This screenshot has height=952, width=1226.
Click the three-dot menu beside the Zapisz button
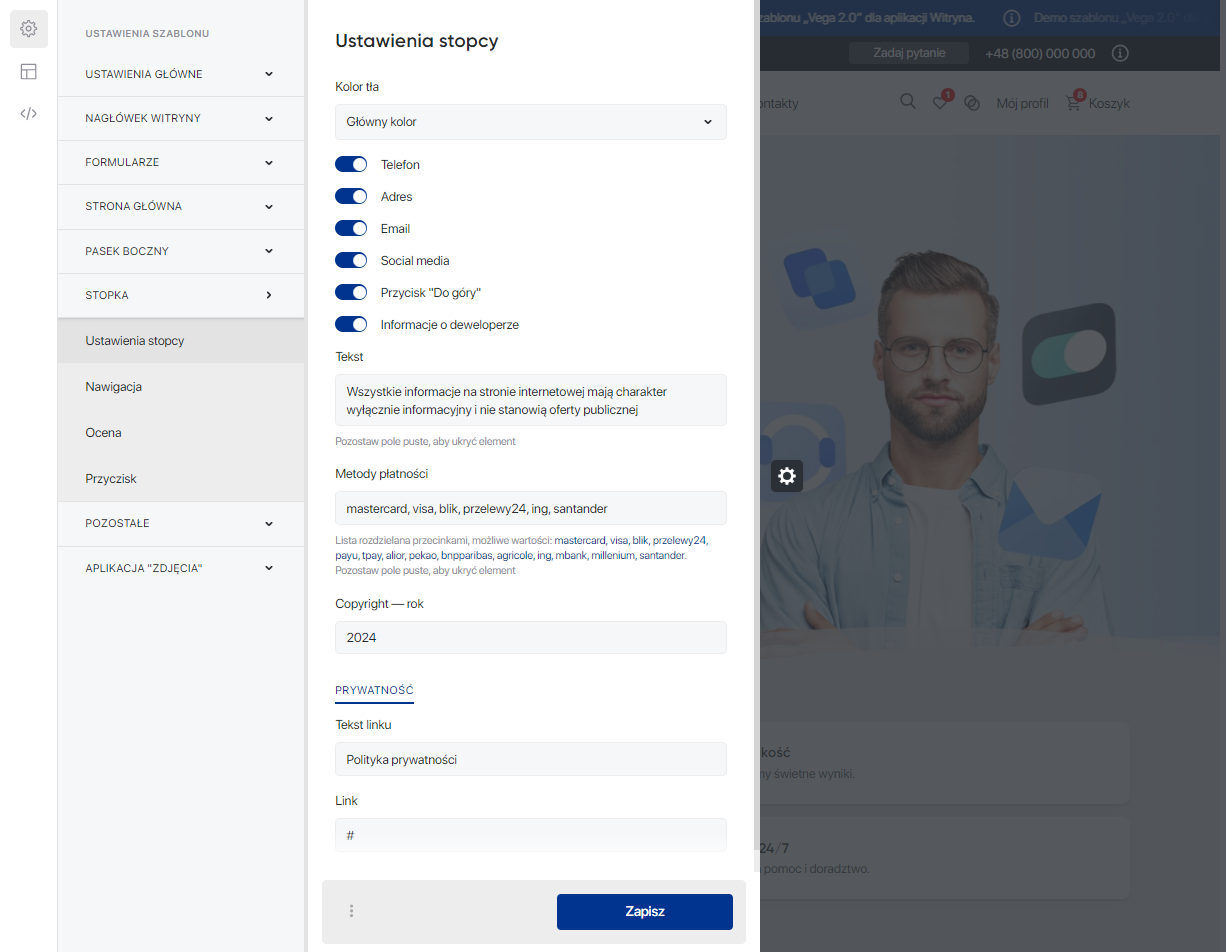(x=351, y=911)
